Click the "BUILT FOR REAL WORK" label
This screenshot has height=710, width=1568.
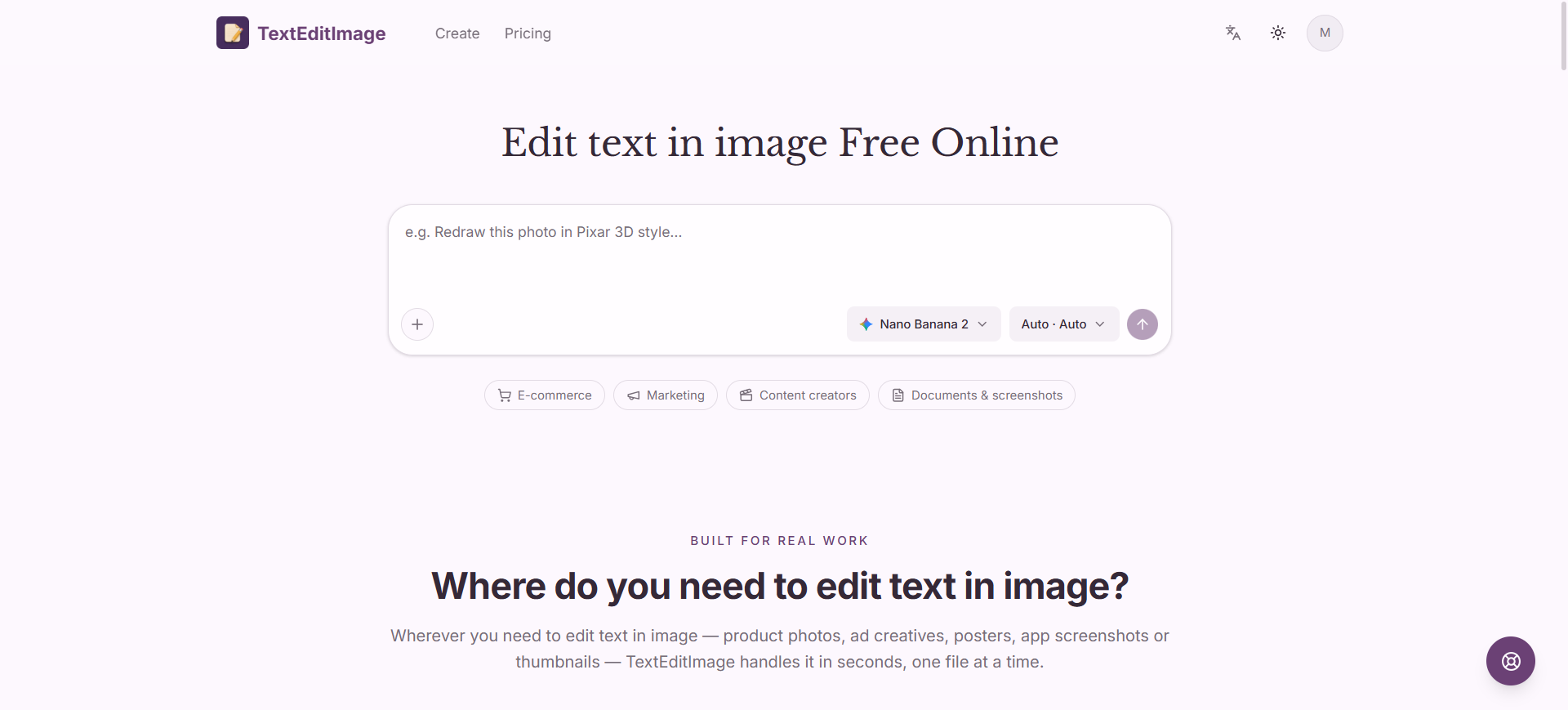780,541
